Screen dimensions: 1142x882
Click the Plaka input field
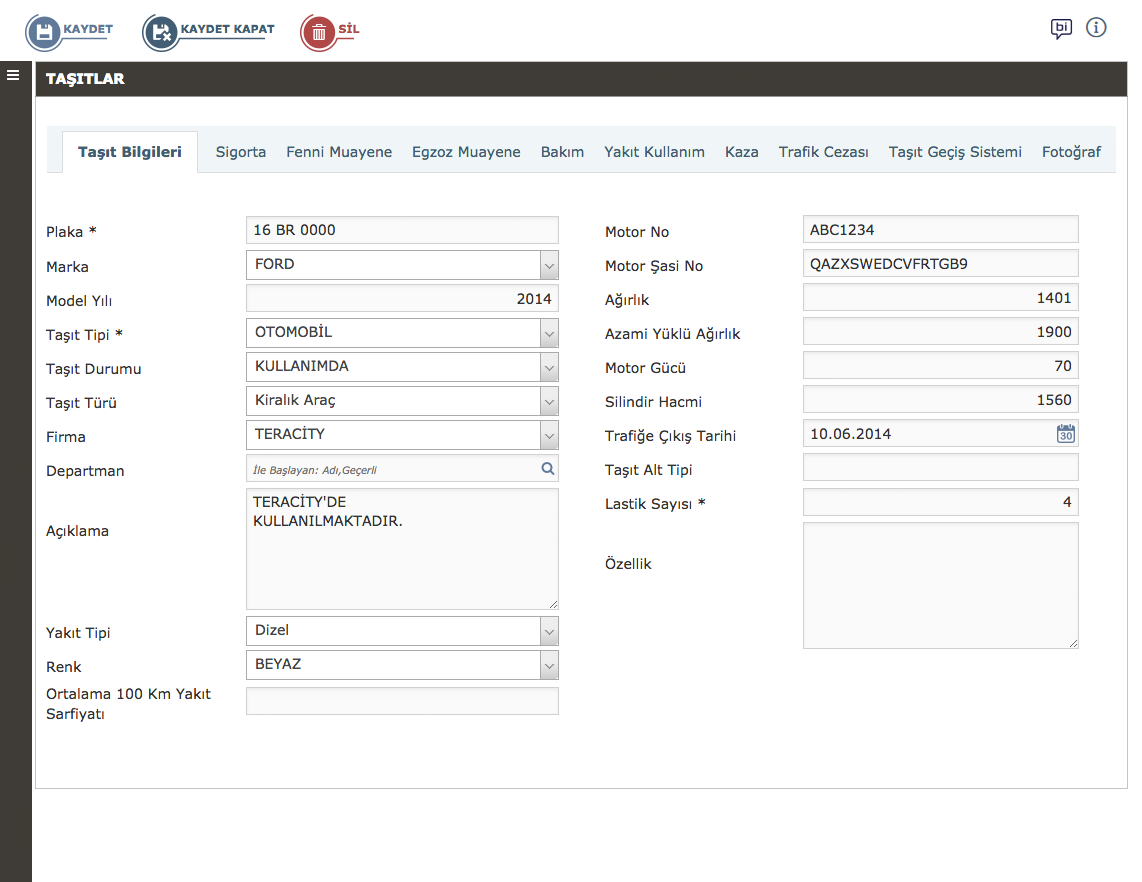402,230
